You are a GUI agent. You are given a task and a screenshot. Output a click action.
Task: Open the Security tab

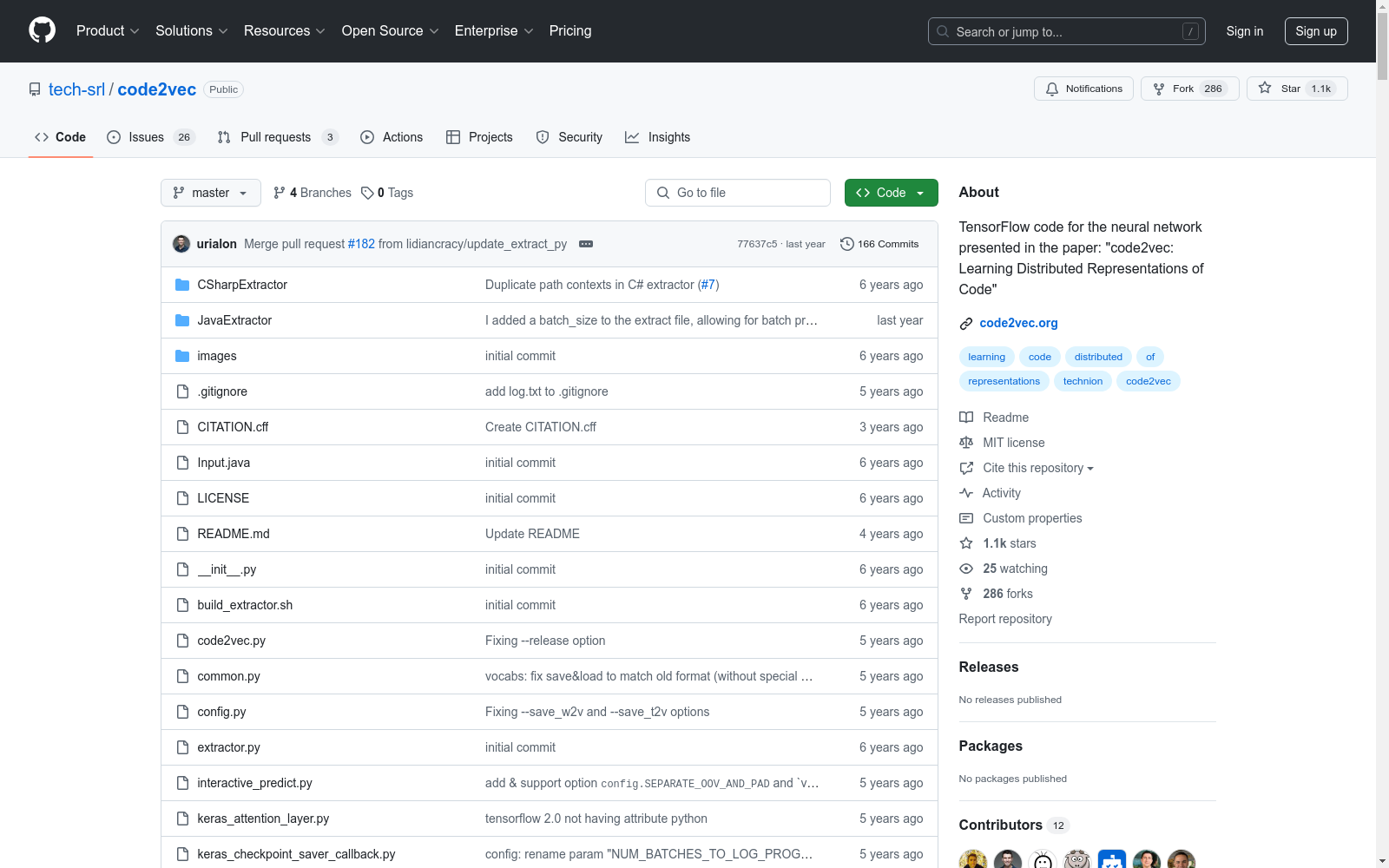[569, 137]
